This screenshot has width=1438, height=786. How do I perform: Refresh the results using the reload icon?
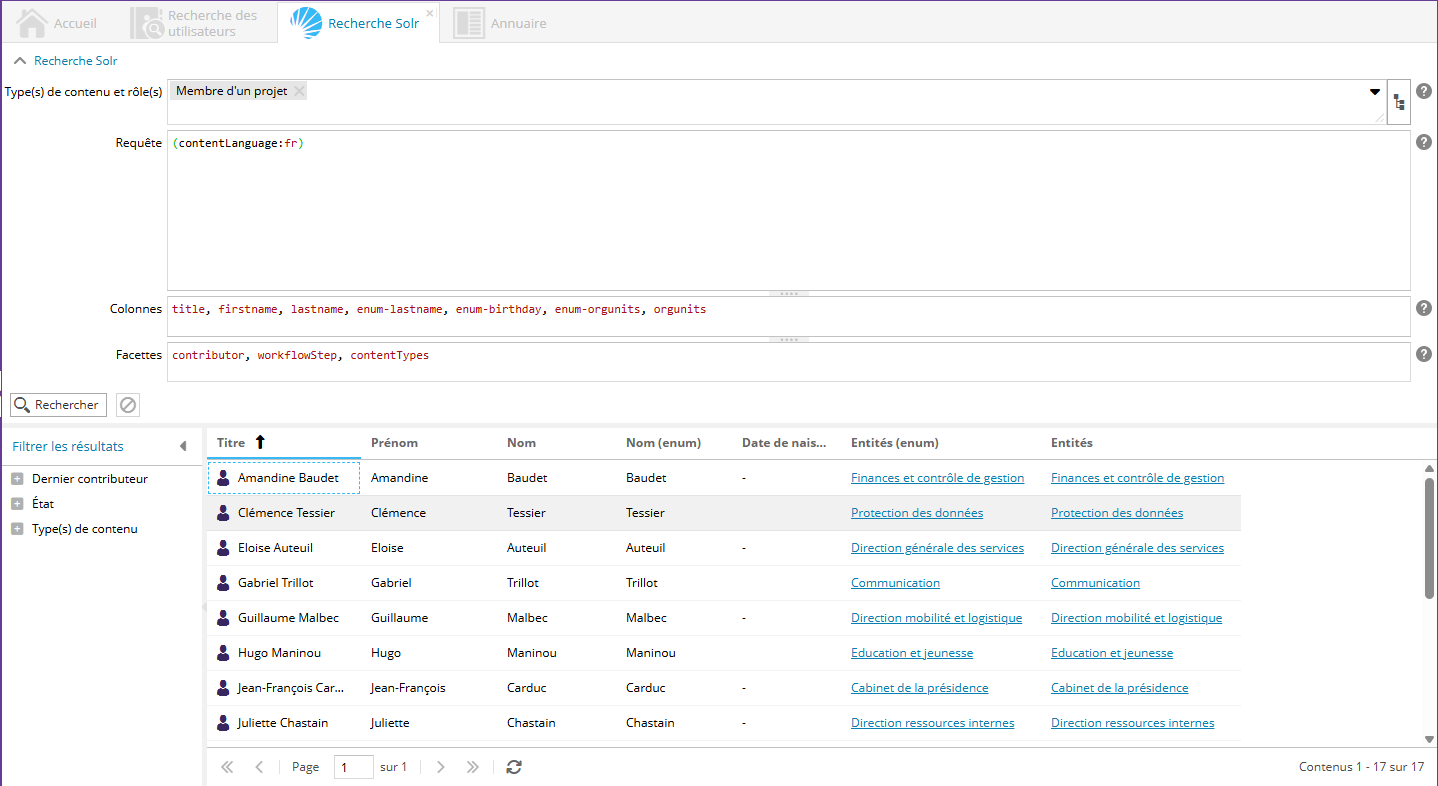click(x=514, y=767)
